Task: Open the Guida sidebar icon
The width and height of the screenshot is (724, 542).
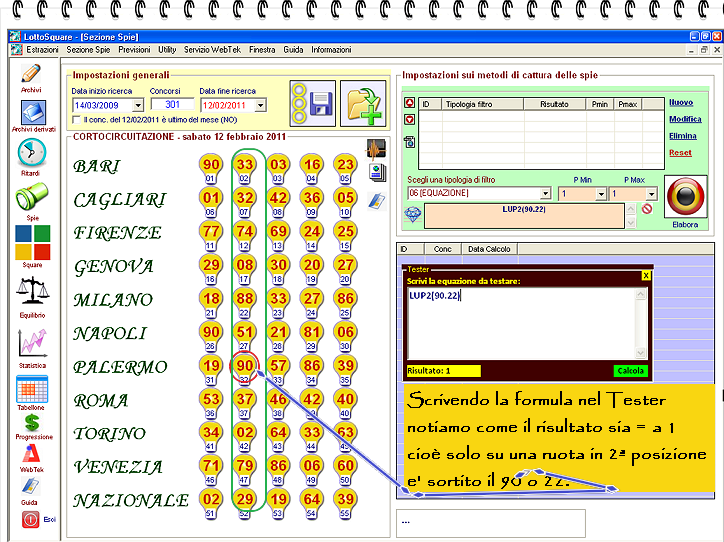Action: tap(30, 487)
